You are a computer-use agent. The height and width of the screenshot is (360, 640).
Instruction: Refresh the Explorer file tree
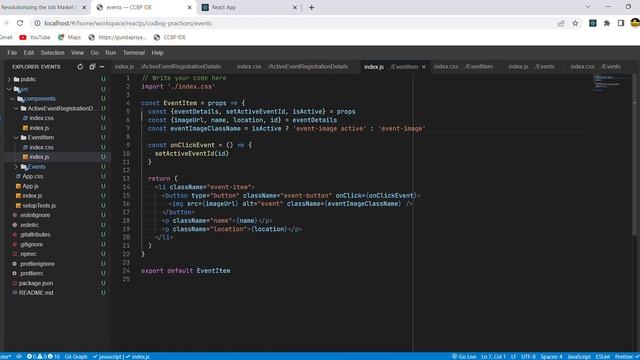tap(80, 67)
